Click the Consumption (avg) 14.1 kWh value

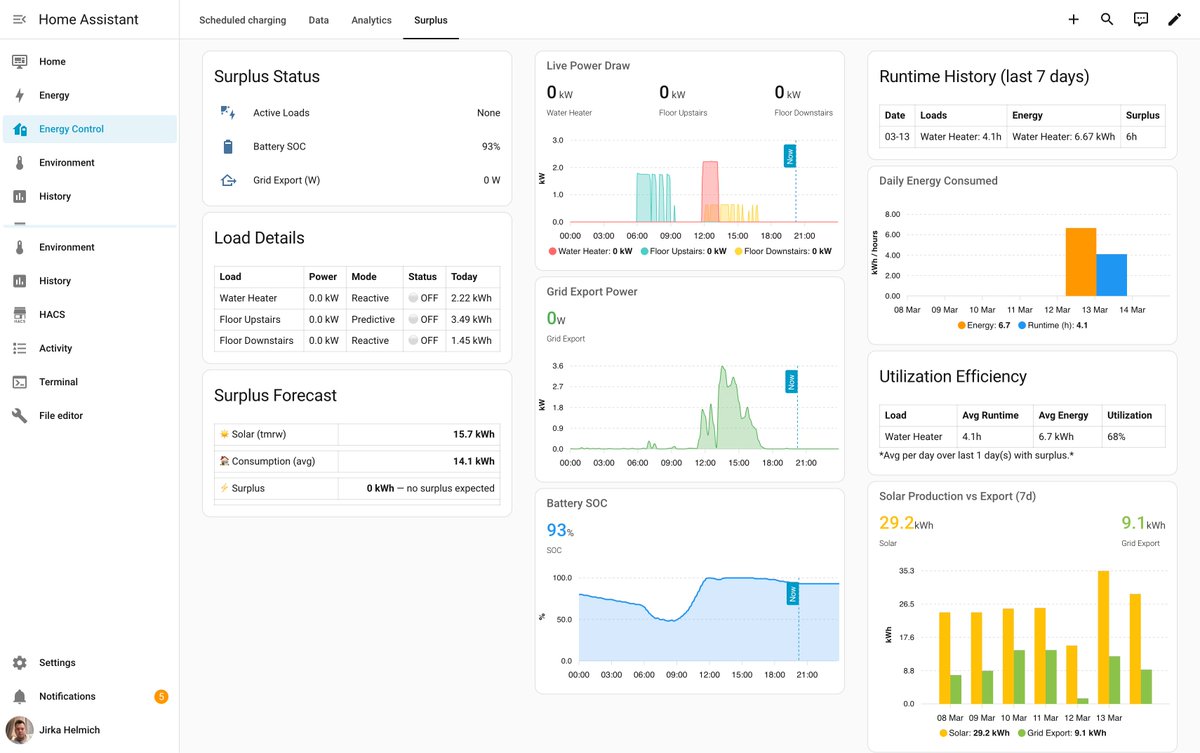coord(474,462)
